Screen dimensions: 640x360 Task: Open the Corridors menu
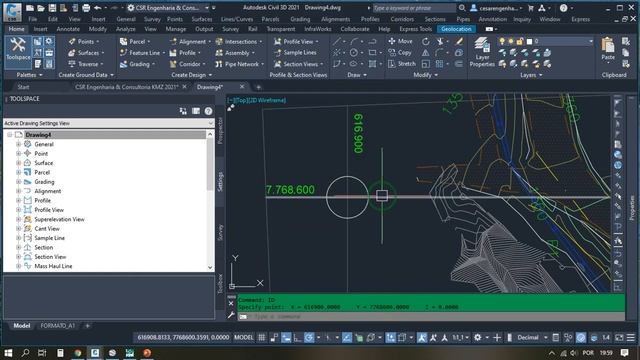(402, 19)
